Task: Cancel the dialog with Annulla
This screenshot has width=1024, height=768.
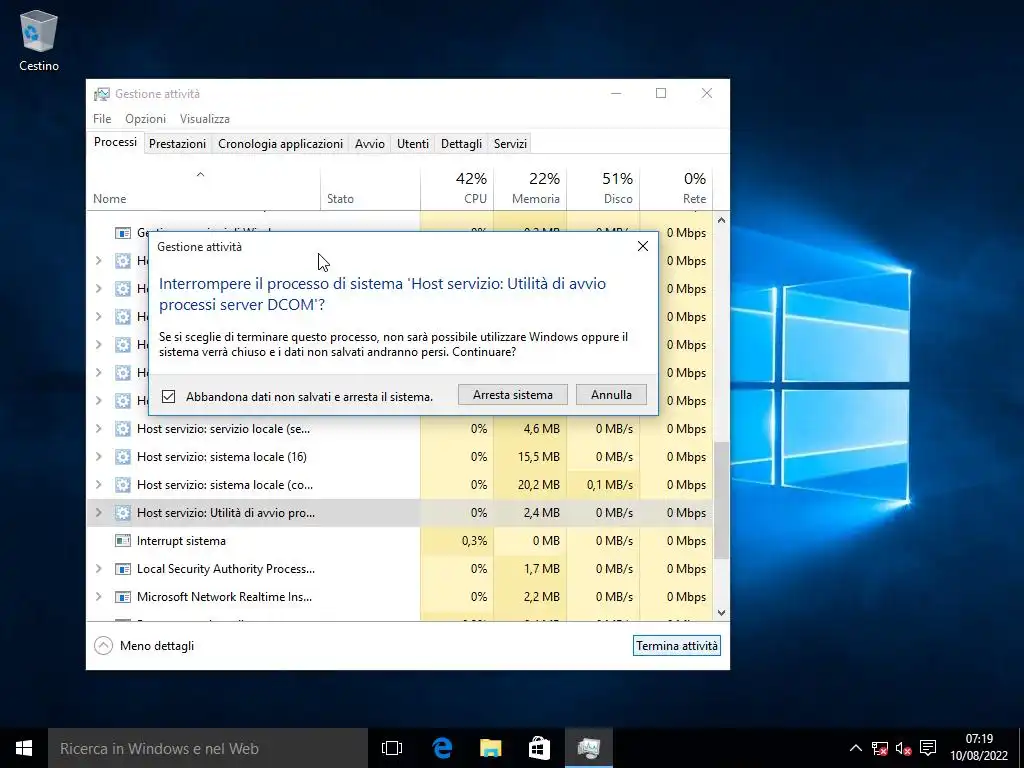Action: point(611,394)
